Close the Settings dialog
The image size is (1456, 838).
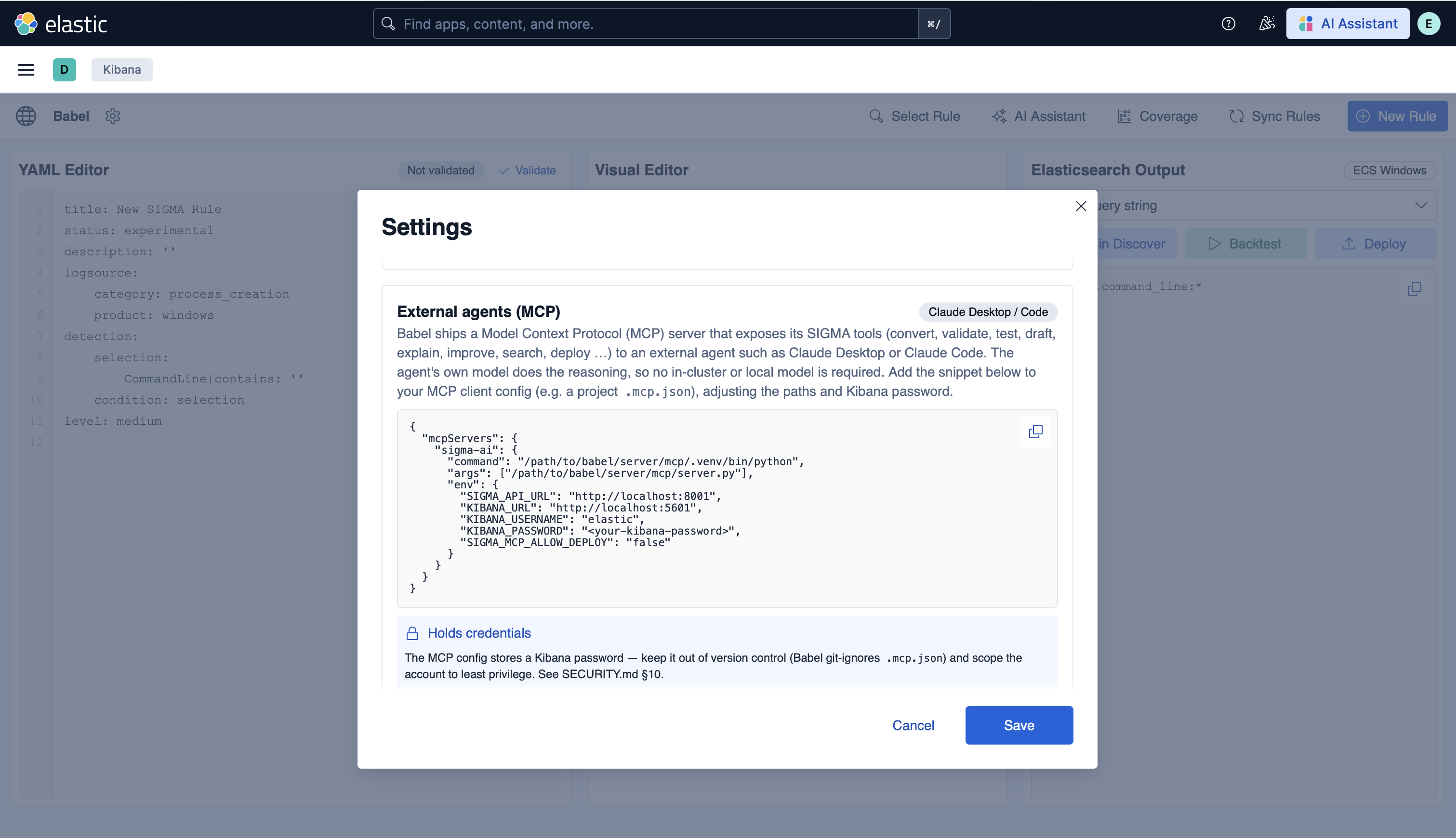pos(1081,206)
